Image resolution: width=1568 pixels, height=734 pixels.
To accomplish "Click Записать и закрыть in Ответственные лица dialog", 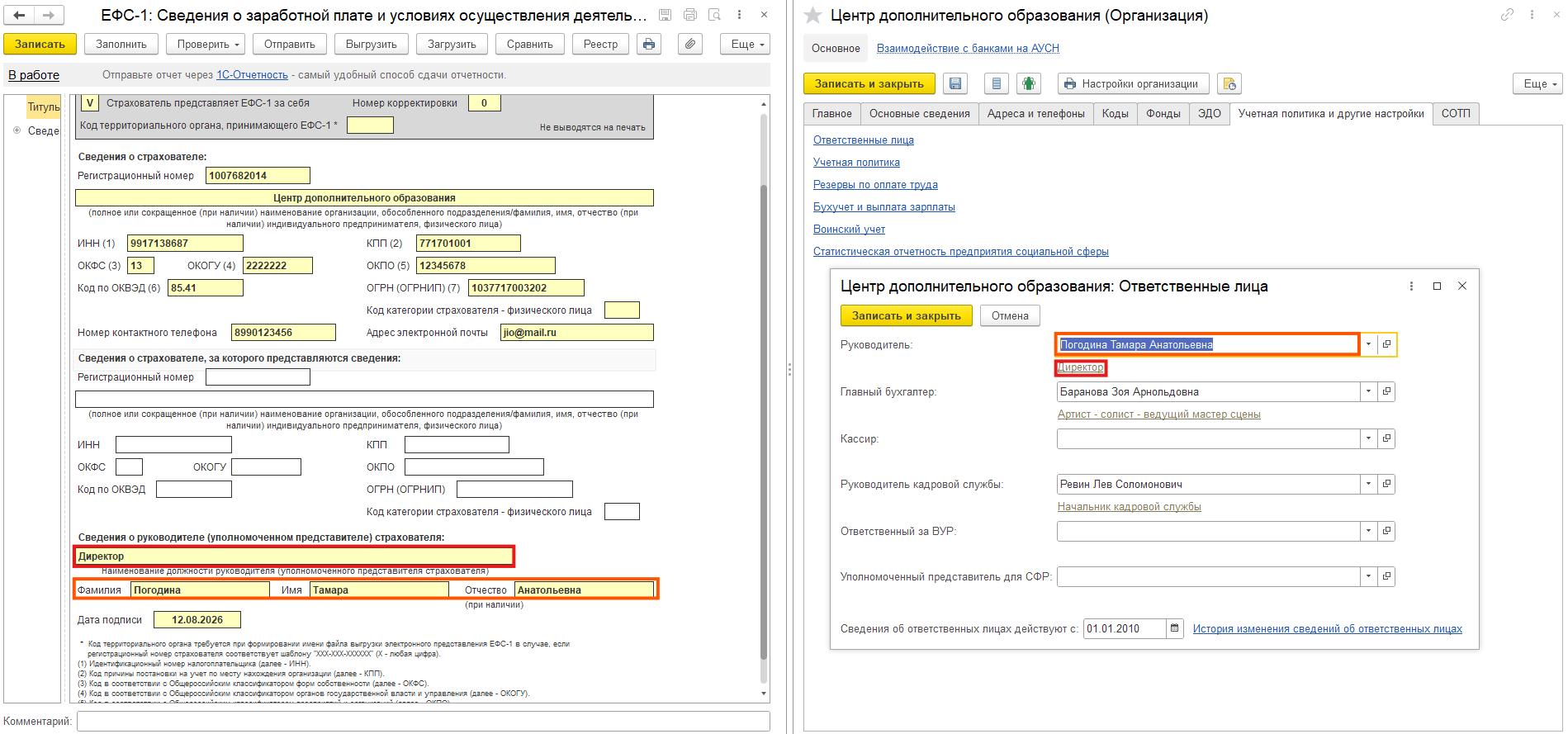I will [907, 315].
